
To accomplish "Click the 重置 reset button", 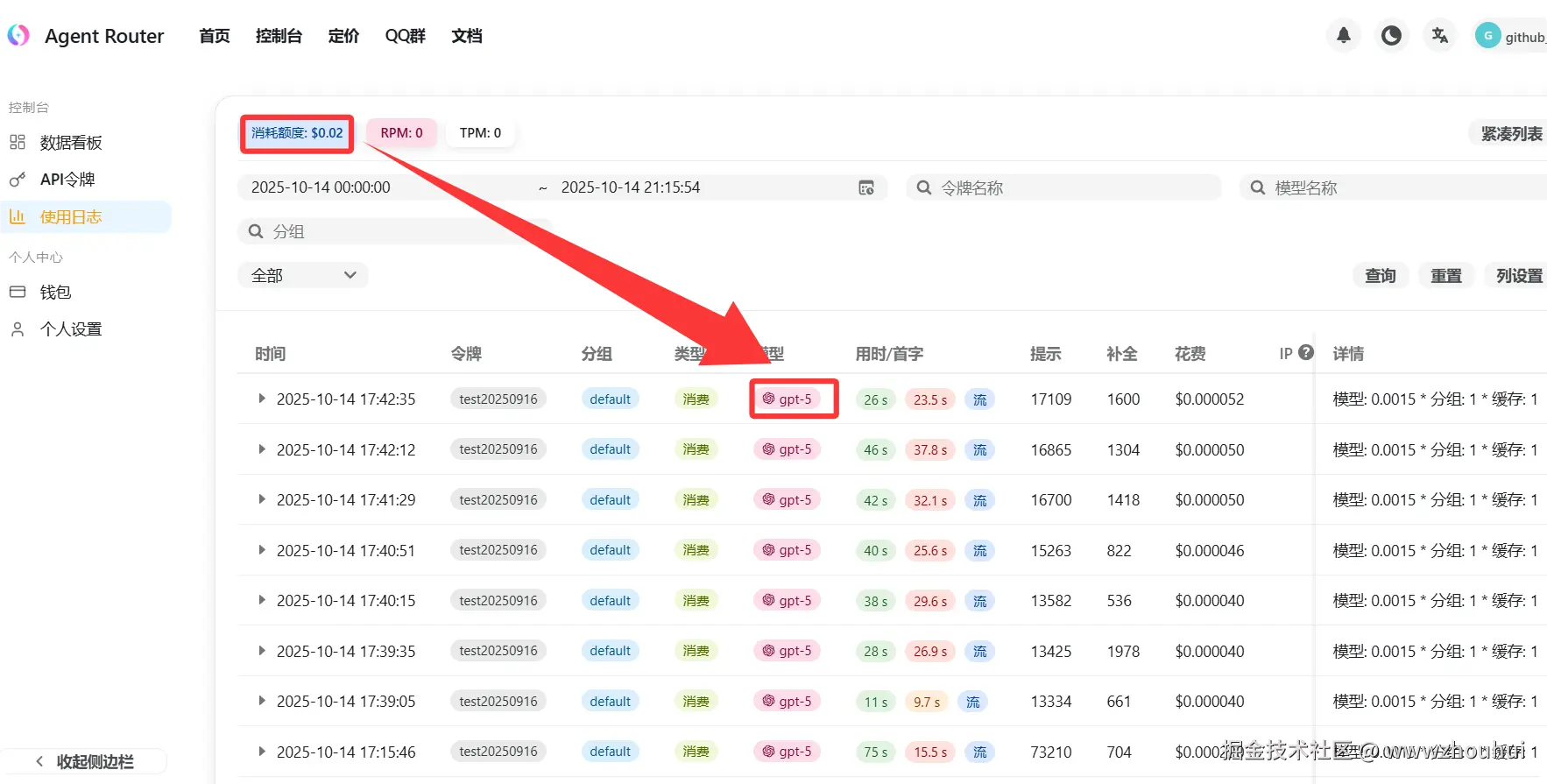I will pos(1446,276).
